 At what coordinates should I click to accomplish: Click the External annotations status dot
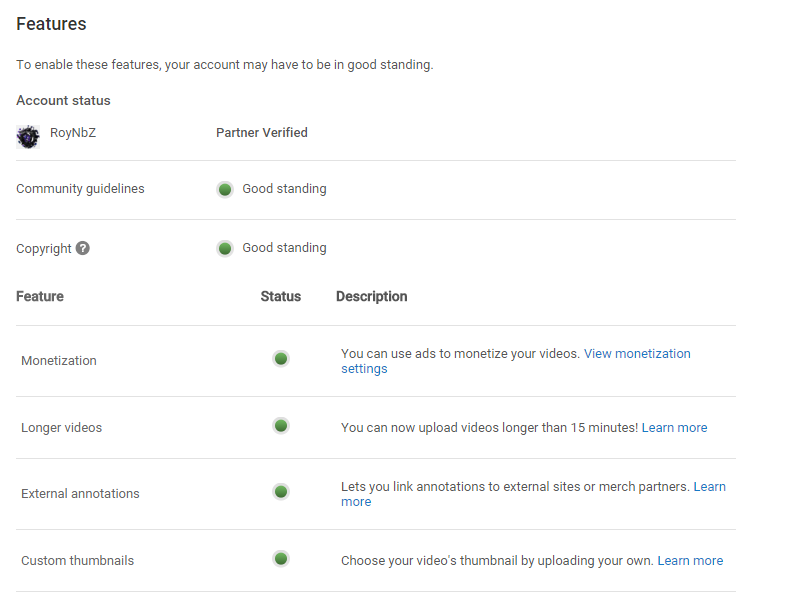point(281,492)
